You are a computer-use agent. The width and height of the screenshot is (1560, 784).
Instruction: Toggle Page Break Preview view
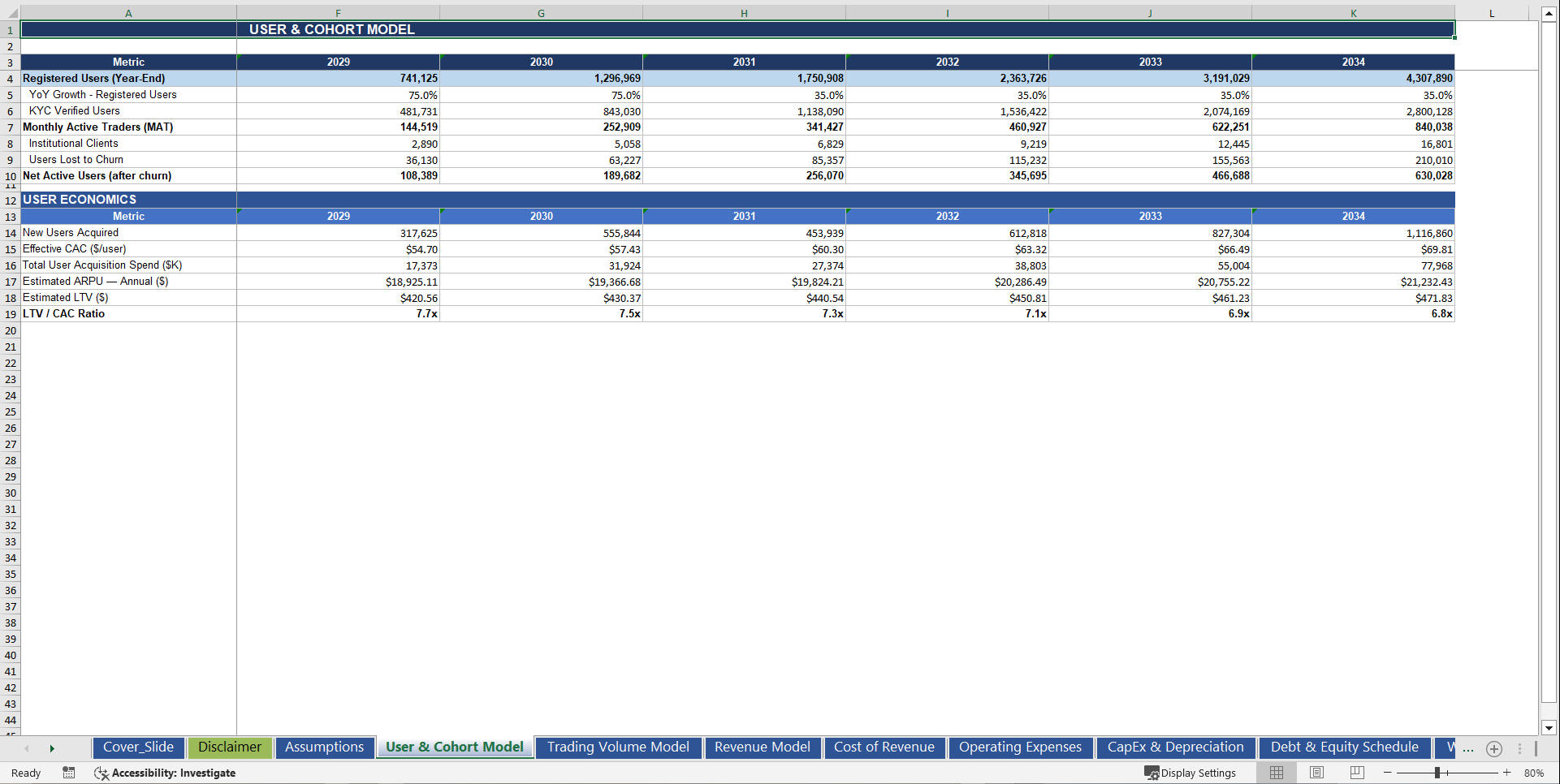tap(1355, 773)
